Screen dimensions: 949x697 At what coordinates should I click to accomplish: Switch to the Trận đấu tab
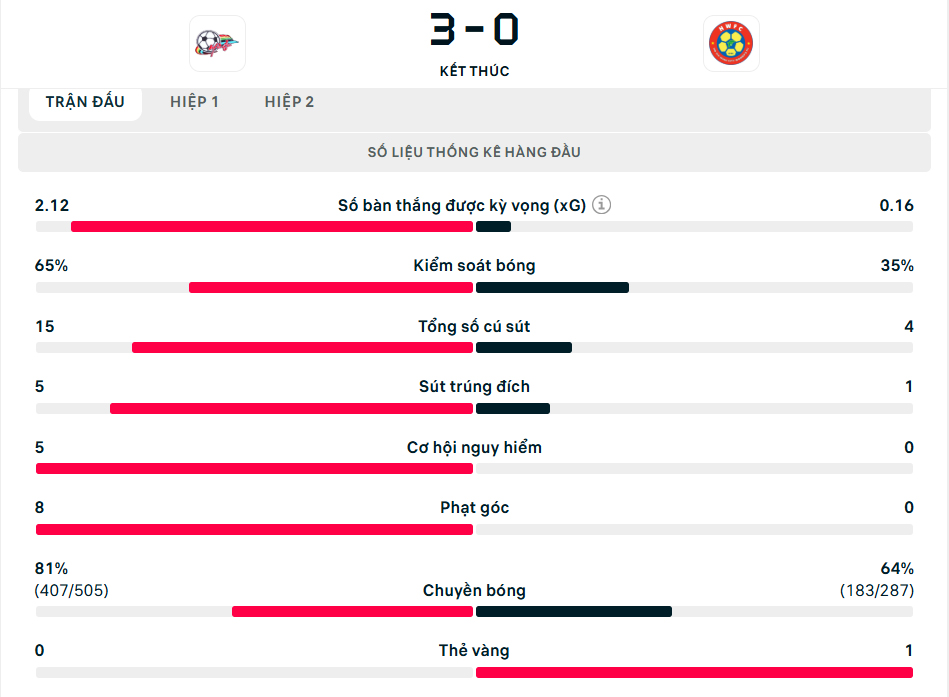tap(85, 102)
